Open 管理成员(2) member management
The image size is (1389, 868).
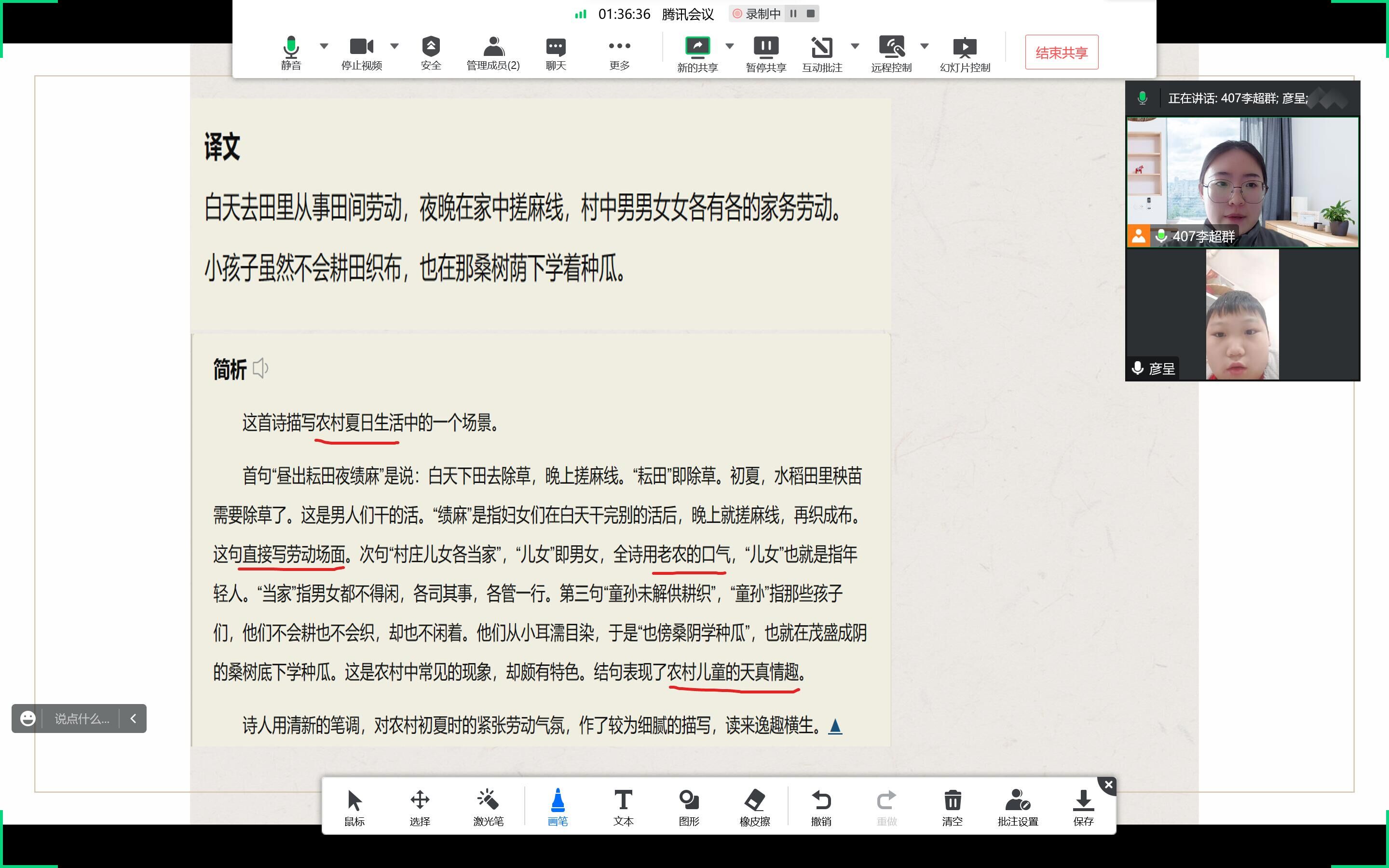[493, 53]
